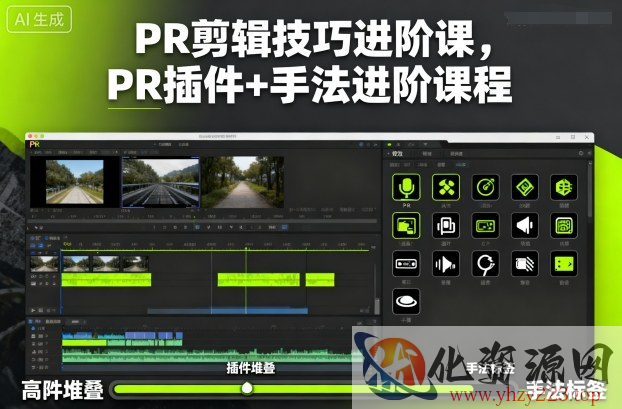The height and width of the screenshot is (409, 622).
Task: Click the play arrow at the timeline bottom left
Action: coord(33,310)
